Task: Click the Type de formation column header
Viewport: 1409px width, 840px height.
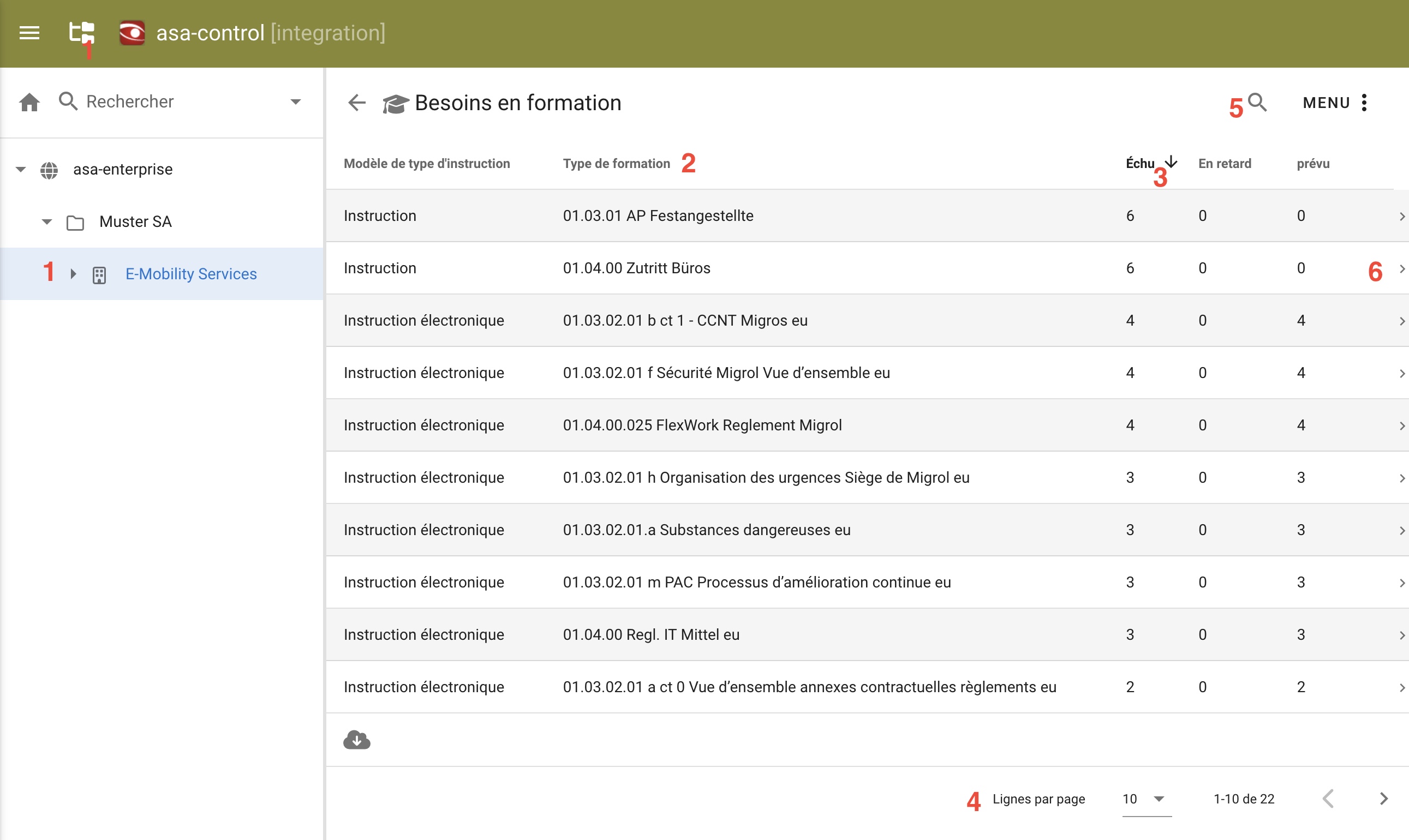Action: pos(616,164)
